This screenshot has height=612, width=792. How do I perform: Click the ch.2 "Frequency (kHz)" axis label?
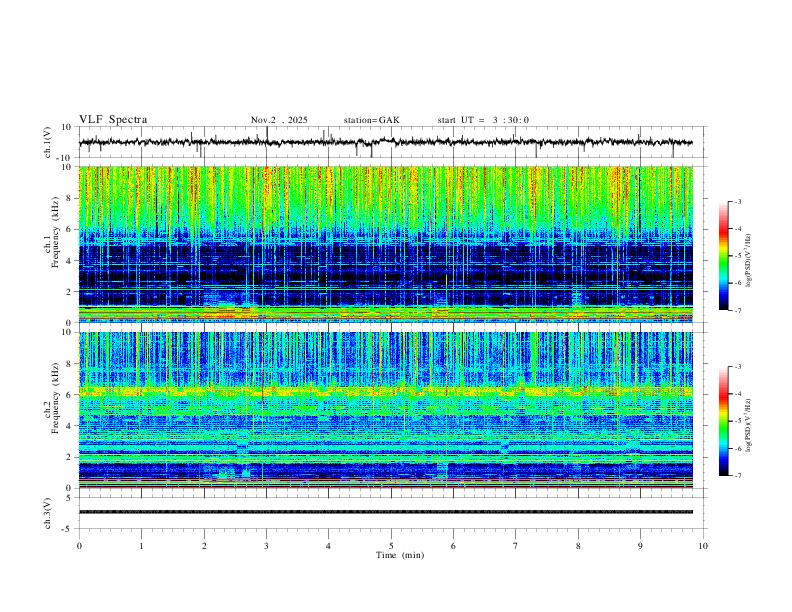[55, 397]
